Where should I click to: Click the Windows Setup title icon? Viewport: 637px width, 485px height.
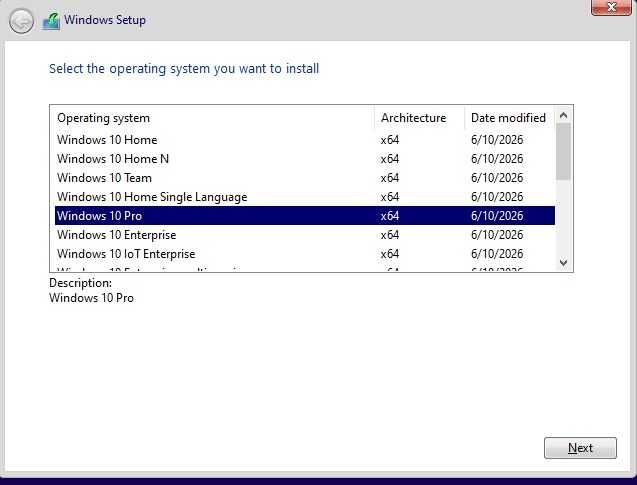click(51, 21)
